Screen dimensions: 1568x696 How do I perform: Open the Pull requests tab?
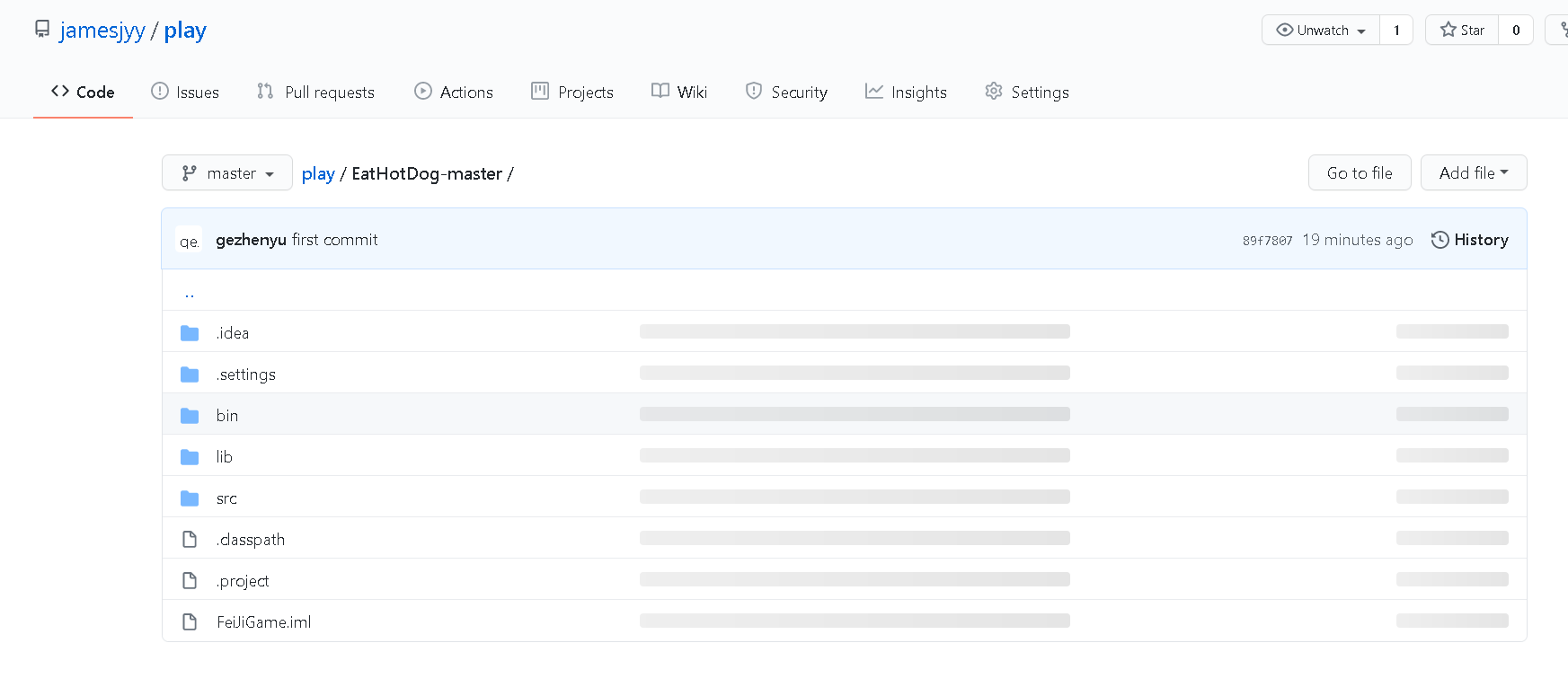tap(315, 92)
